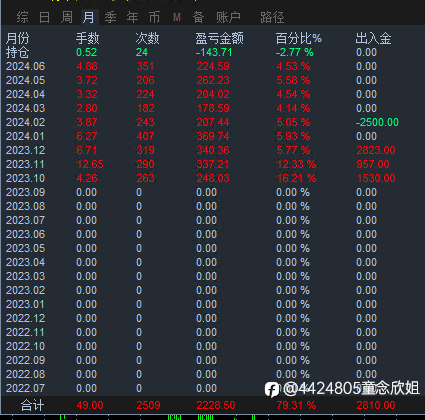Image resolution: width=425 pixels, height=420 pixels.
Task: Click percentage 16.21 % for 2023.10
Action: click(296, 178)
